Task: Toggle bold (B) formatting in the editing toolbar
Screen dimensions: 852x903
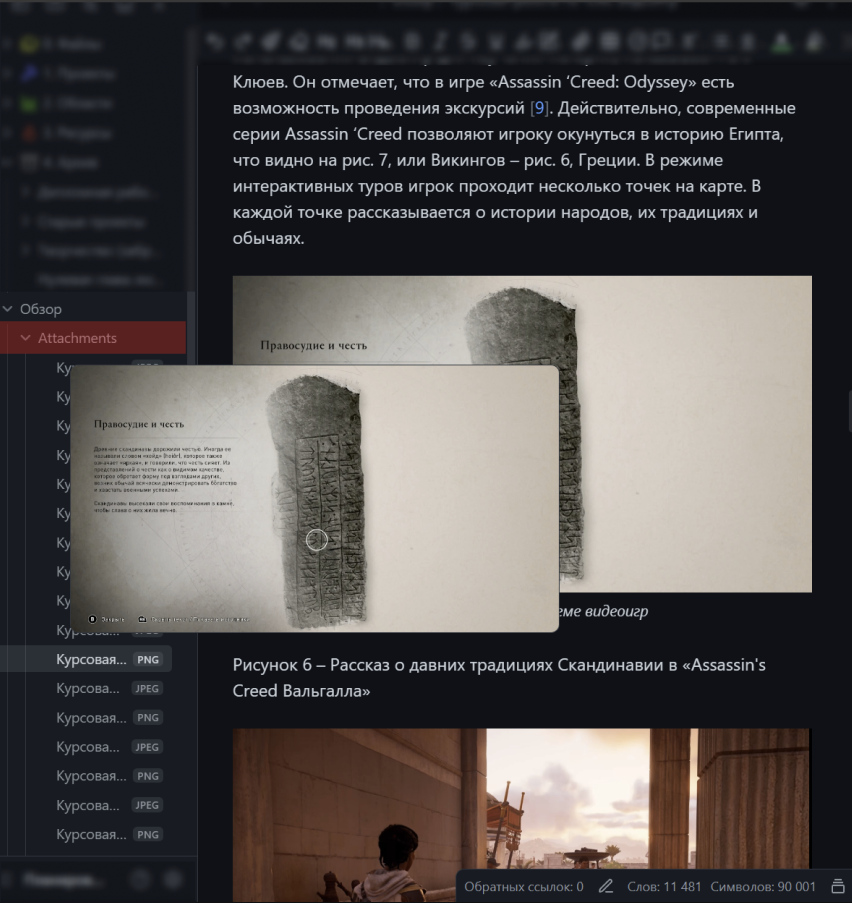Action: tap(413, 42)
